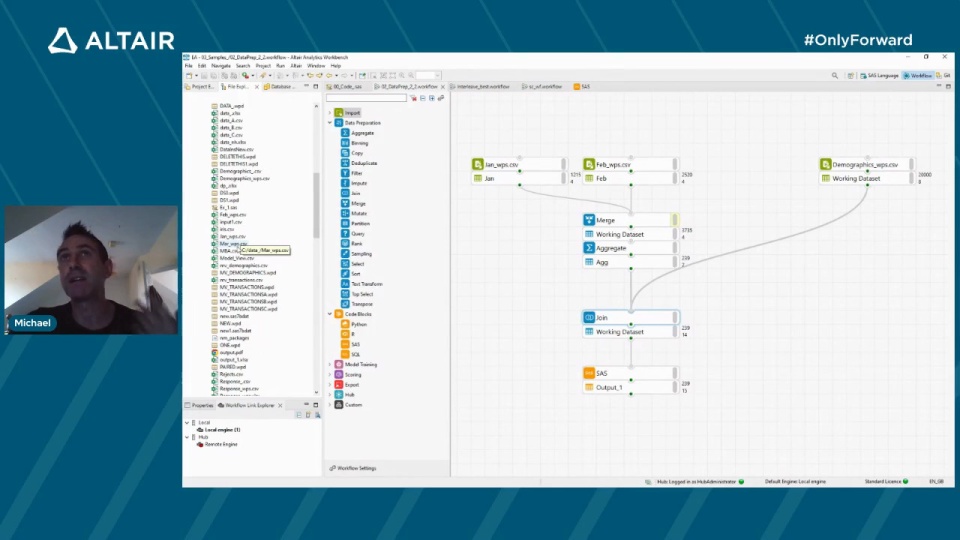960x540 pixels.
Task: Switch to the 00_Code_sas editor tab
Action: [x=348, y=87]
